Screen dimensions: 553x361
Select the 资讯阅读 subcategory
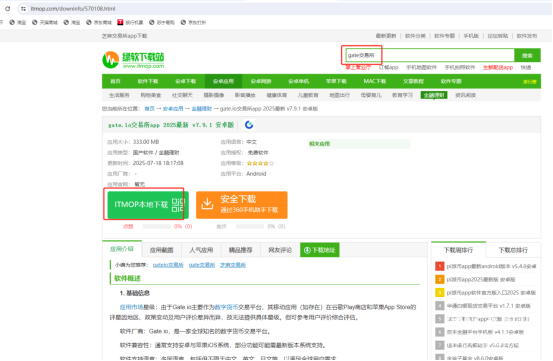pyautogui.click(x=466, y=95)
